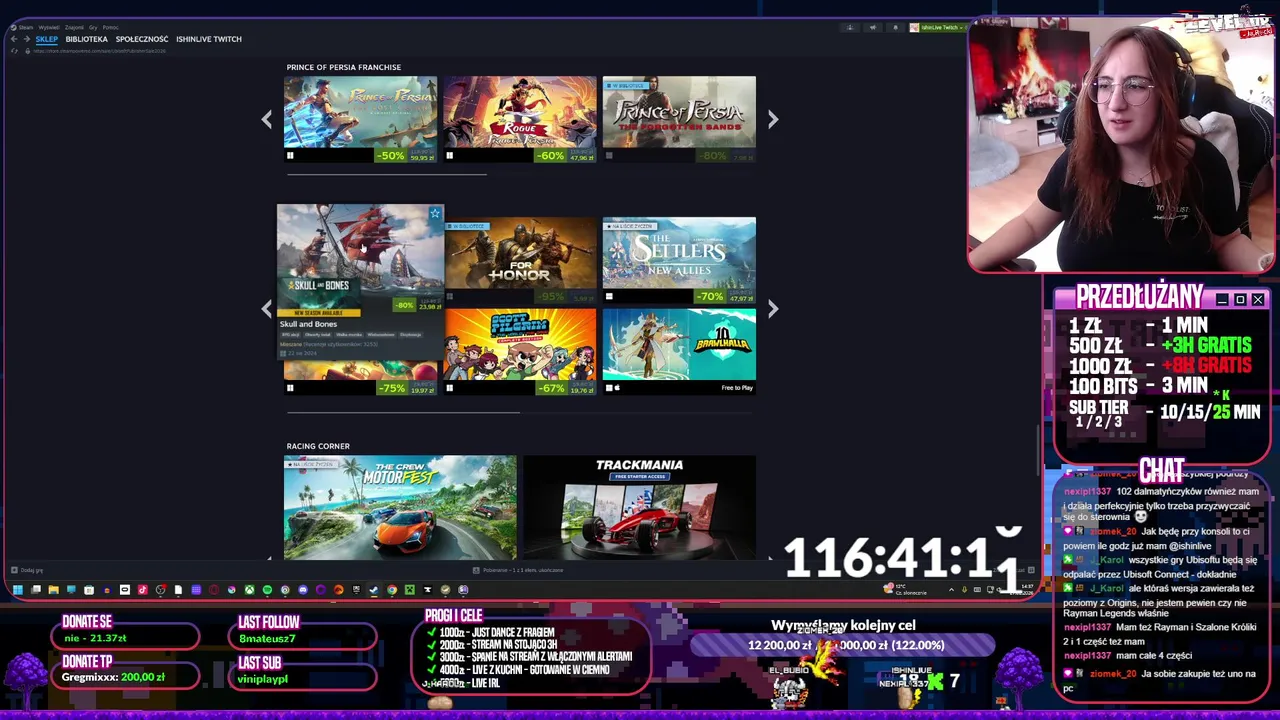
Task: Open the Pomoc menu
Action: pyautogui.click(x=110, y=28)
